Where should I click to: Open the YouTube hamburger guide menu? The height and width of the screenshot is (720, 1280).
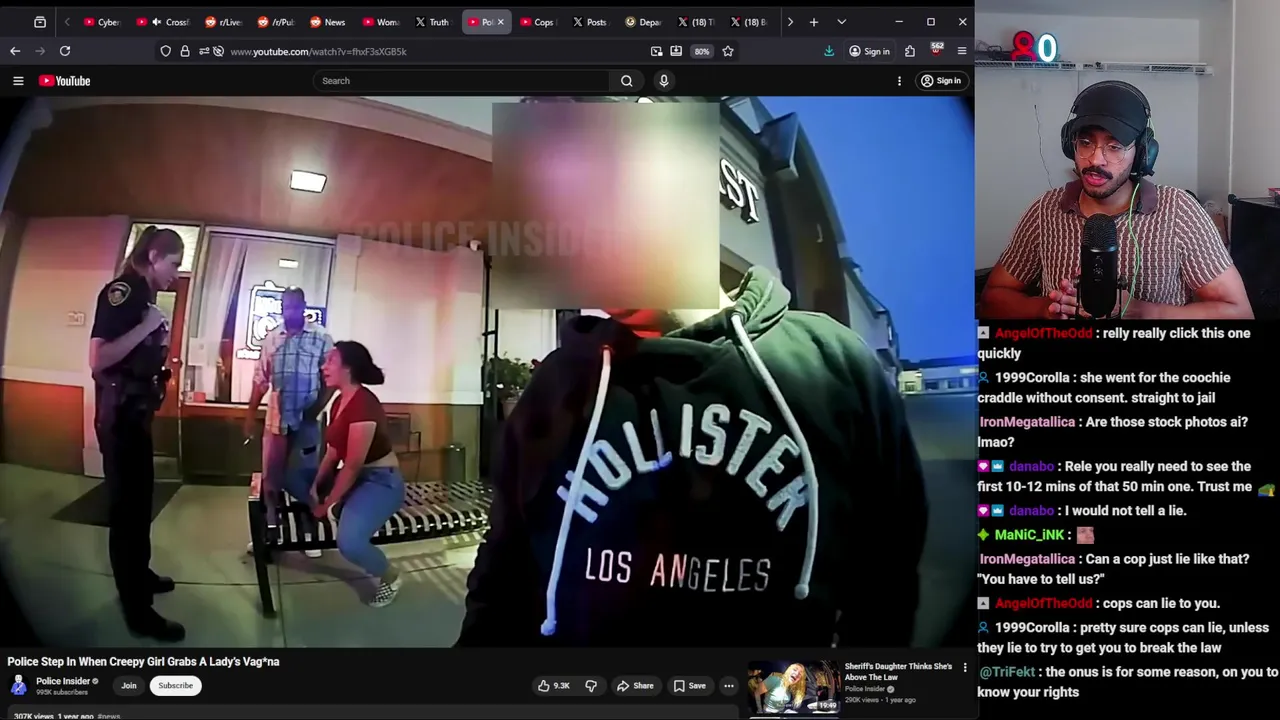(x=18, y=81)
